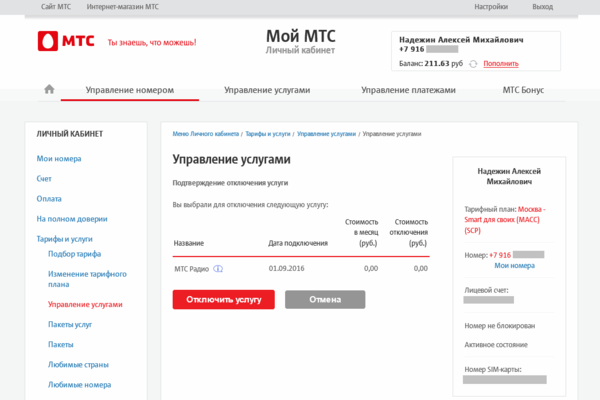Open Интернет-магазин МТС link
The width and height of the screenshot is (600, 400).
tap(122, 7)
